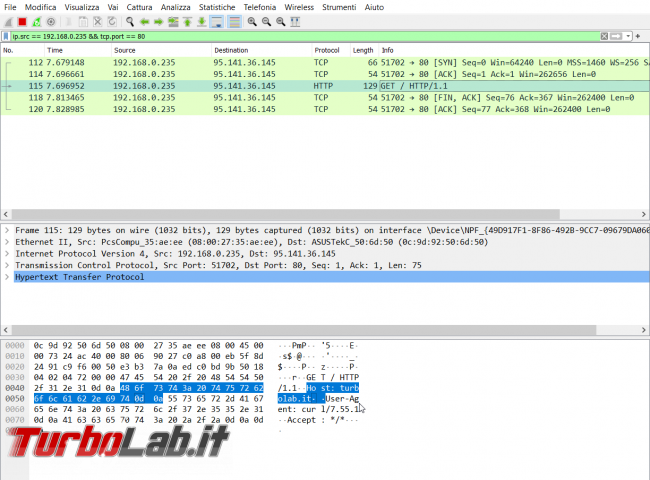Image resolution: width=650 pixels, height=480 pixels.
Task: Open the Statistiche menu
Action: pos(217,7)
